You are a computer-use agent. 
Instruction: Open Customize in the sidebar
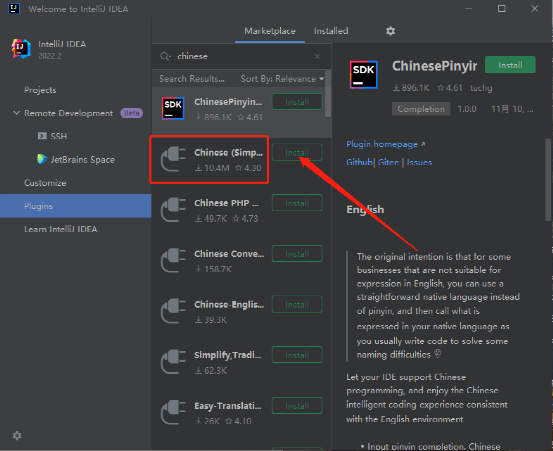[45, 183]
